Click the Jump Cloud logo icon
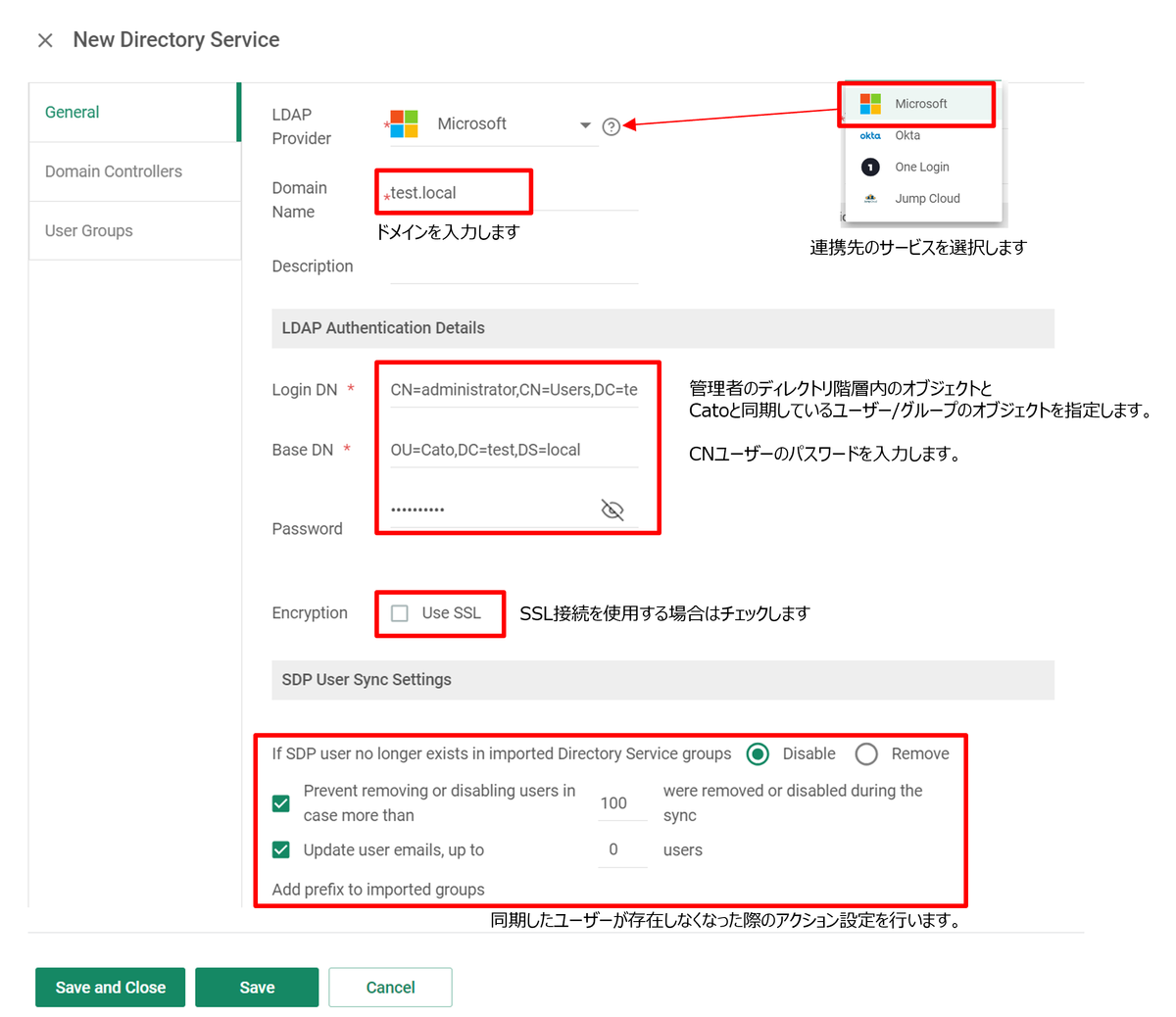Screen dimensions: 1176x1017 [x=870, y=198]
